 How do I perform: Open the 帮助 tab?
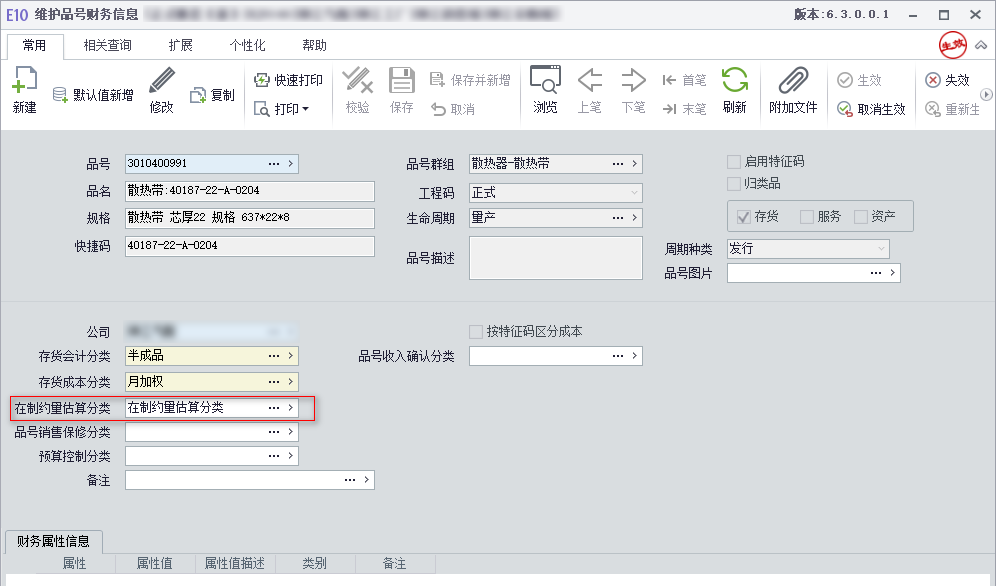click(314, 45)
